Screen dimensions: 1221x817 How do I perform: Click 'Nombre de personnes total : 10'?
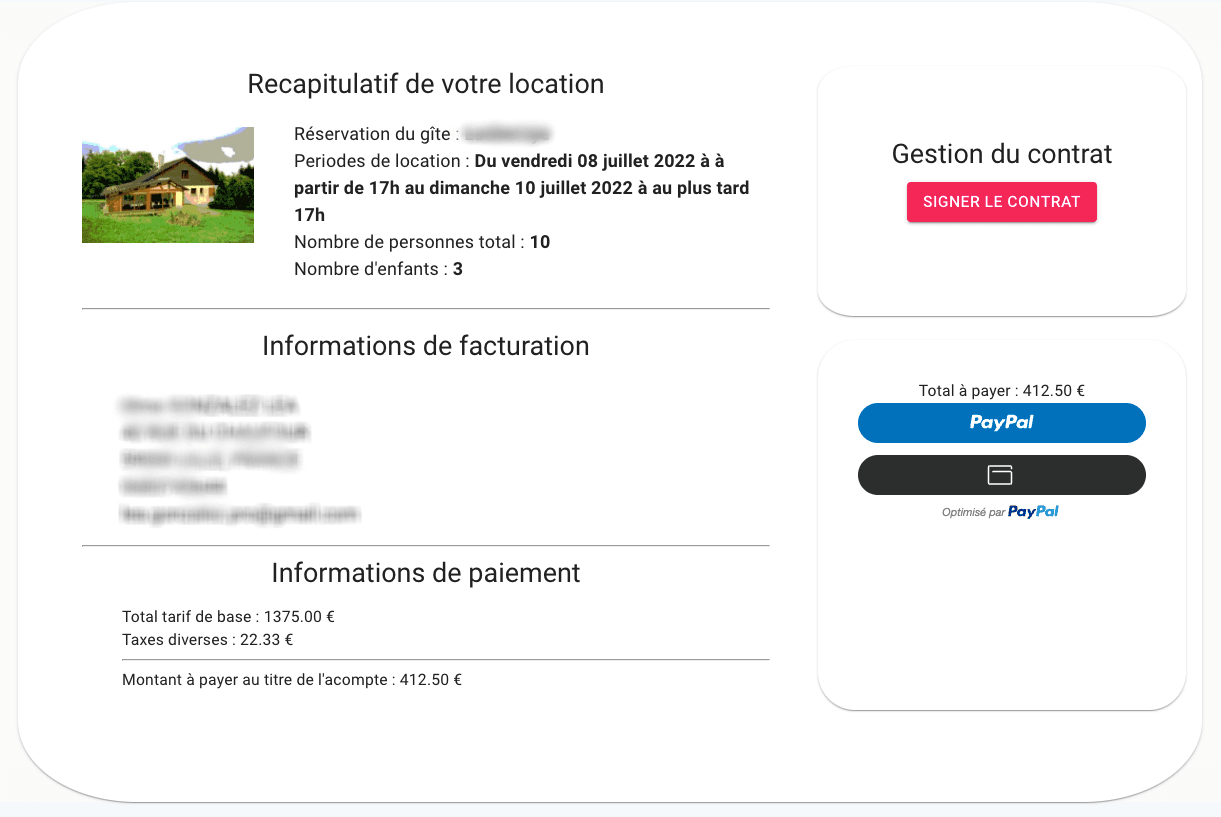[422, 242]
